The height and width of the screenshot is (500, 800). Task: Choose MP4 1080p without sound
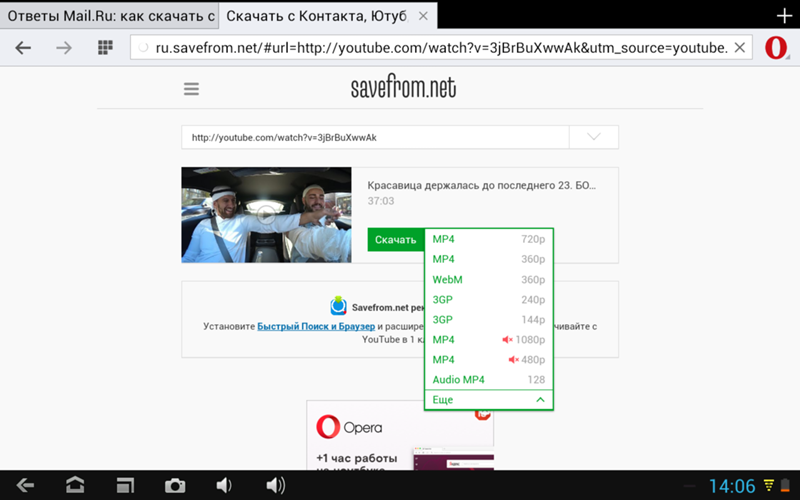pos(489,340)
